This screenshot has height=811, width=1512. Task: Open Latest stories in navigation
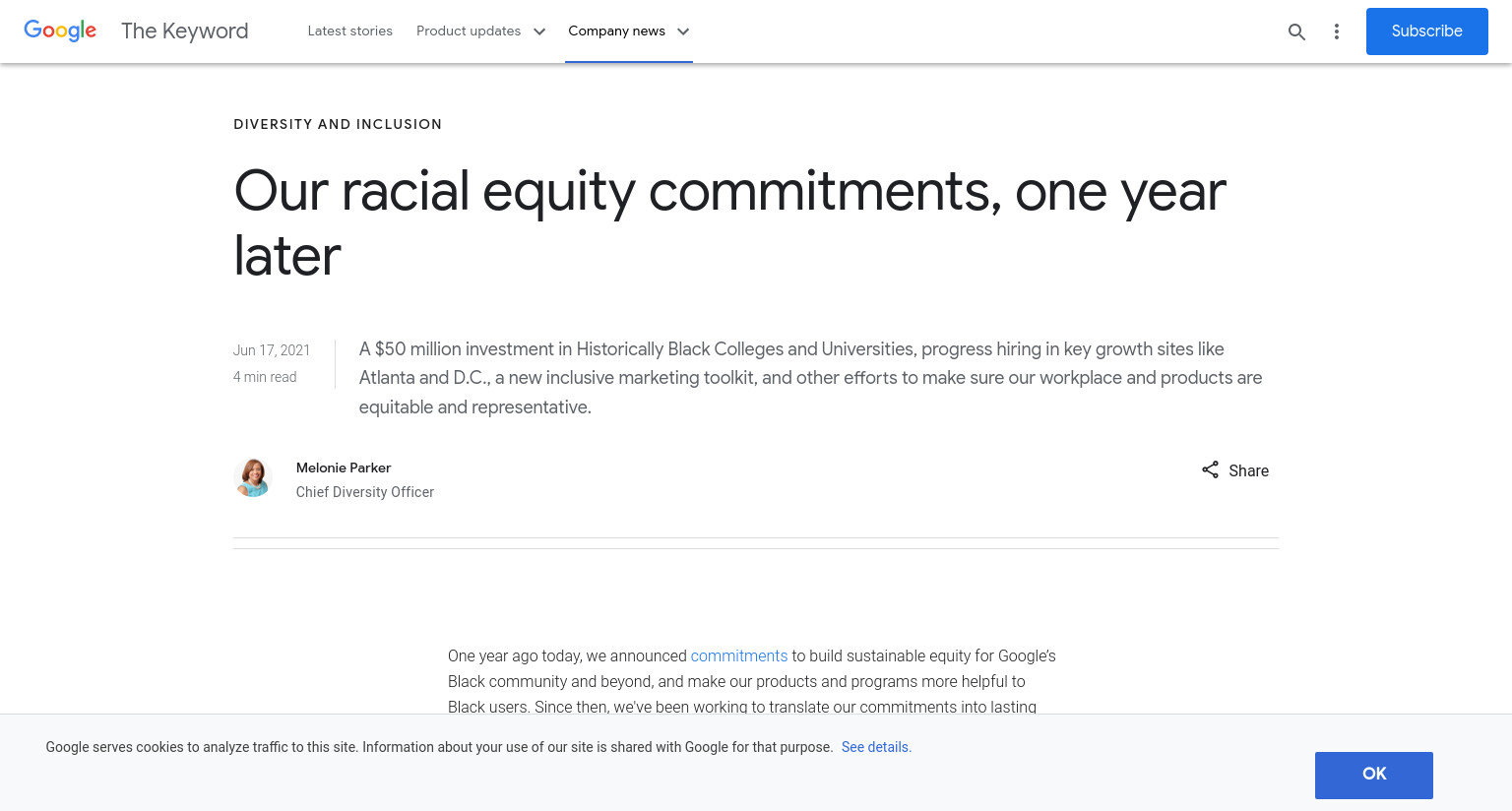349,31
